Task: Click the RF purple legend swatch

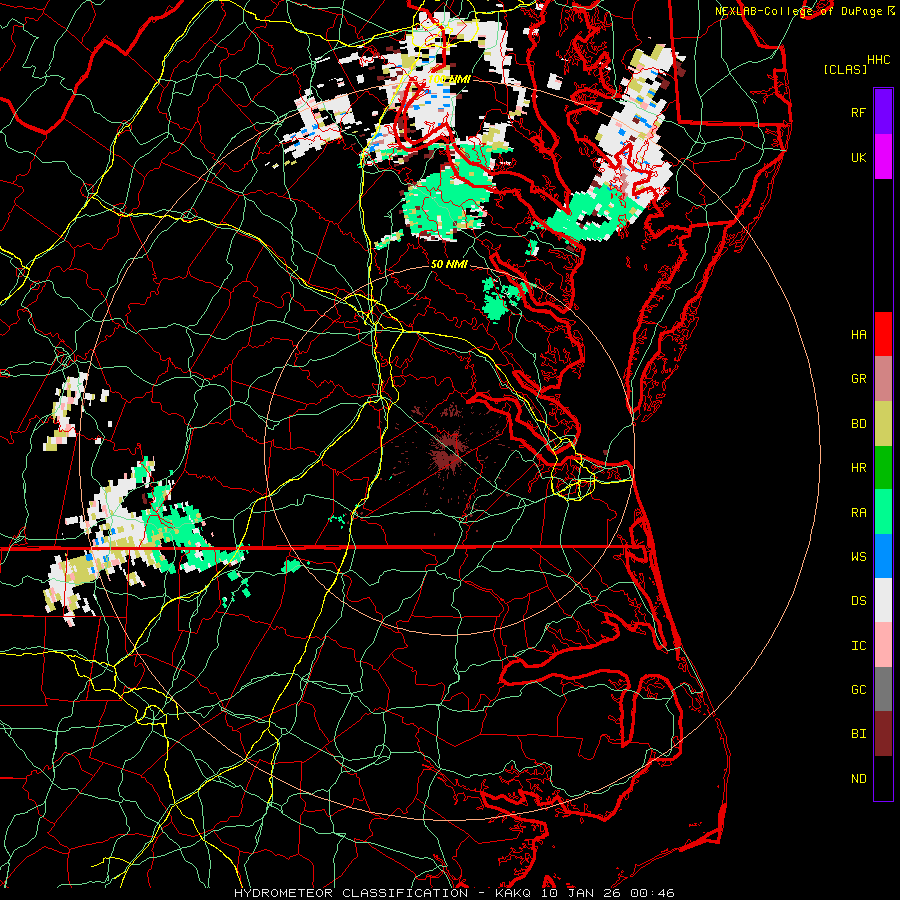Action: tap(883, 112)
